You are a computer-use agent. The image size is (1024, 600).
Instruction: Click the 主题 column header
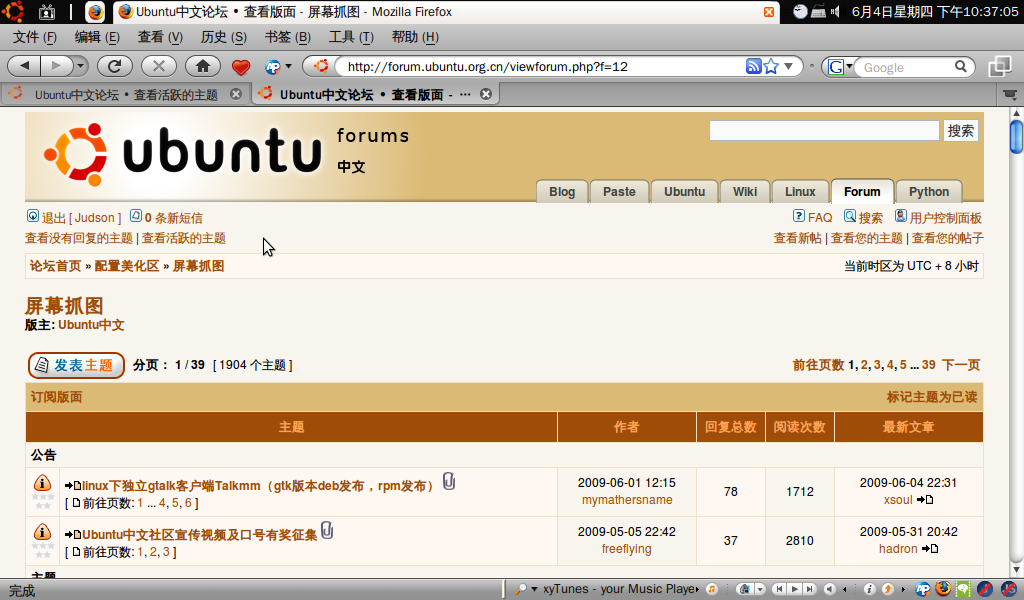tap(291, 427)
